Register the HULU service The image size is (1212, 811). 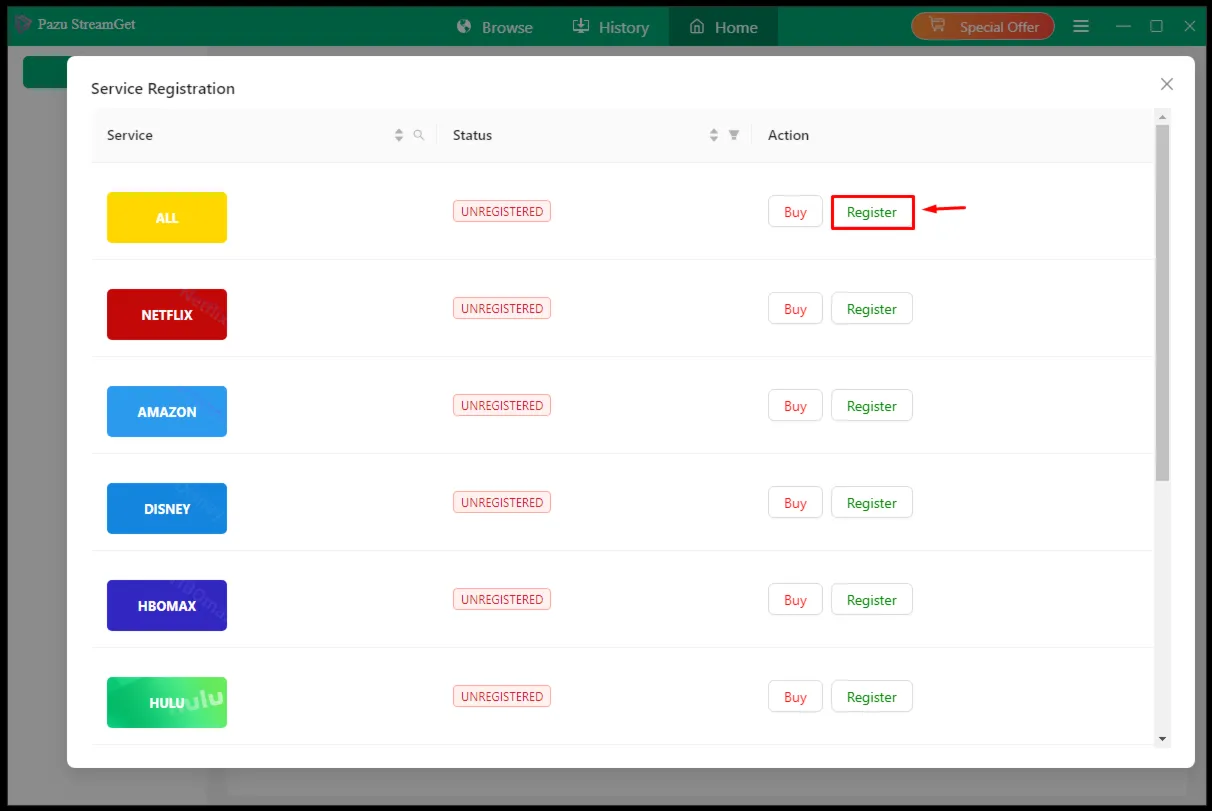point(872,697)
